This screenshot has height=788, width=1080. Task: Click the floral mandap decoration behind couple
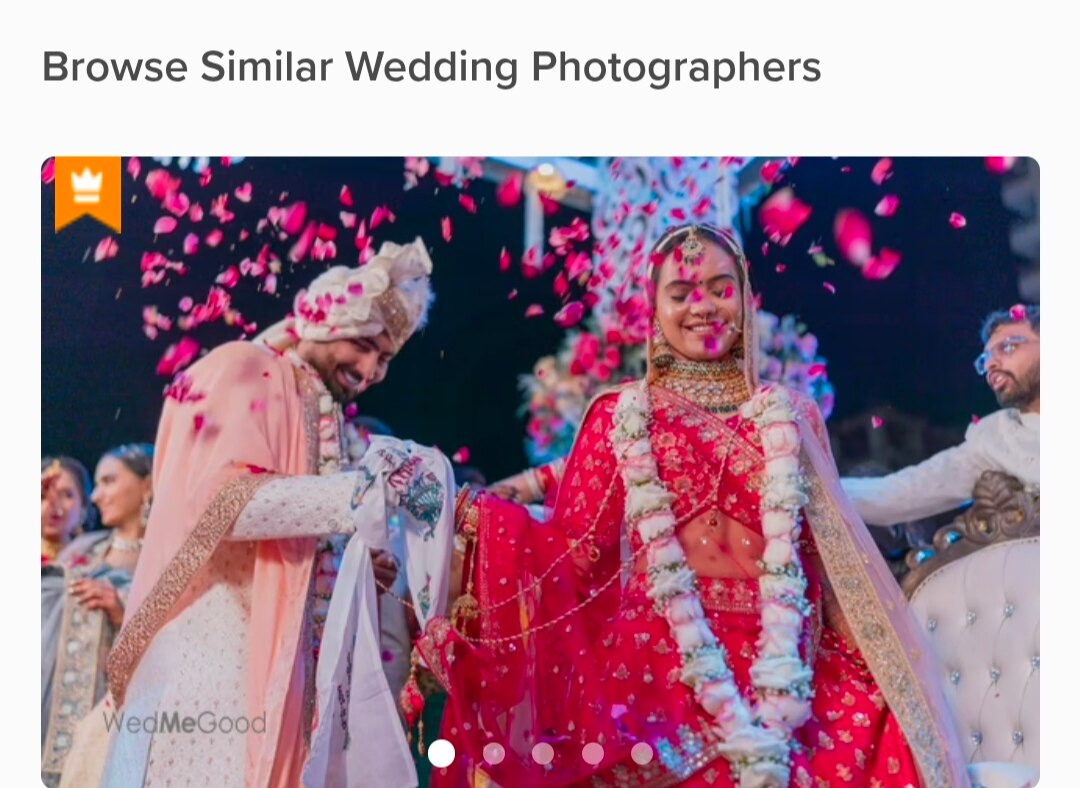click(620, 310)
